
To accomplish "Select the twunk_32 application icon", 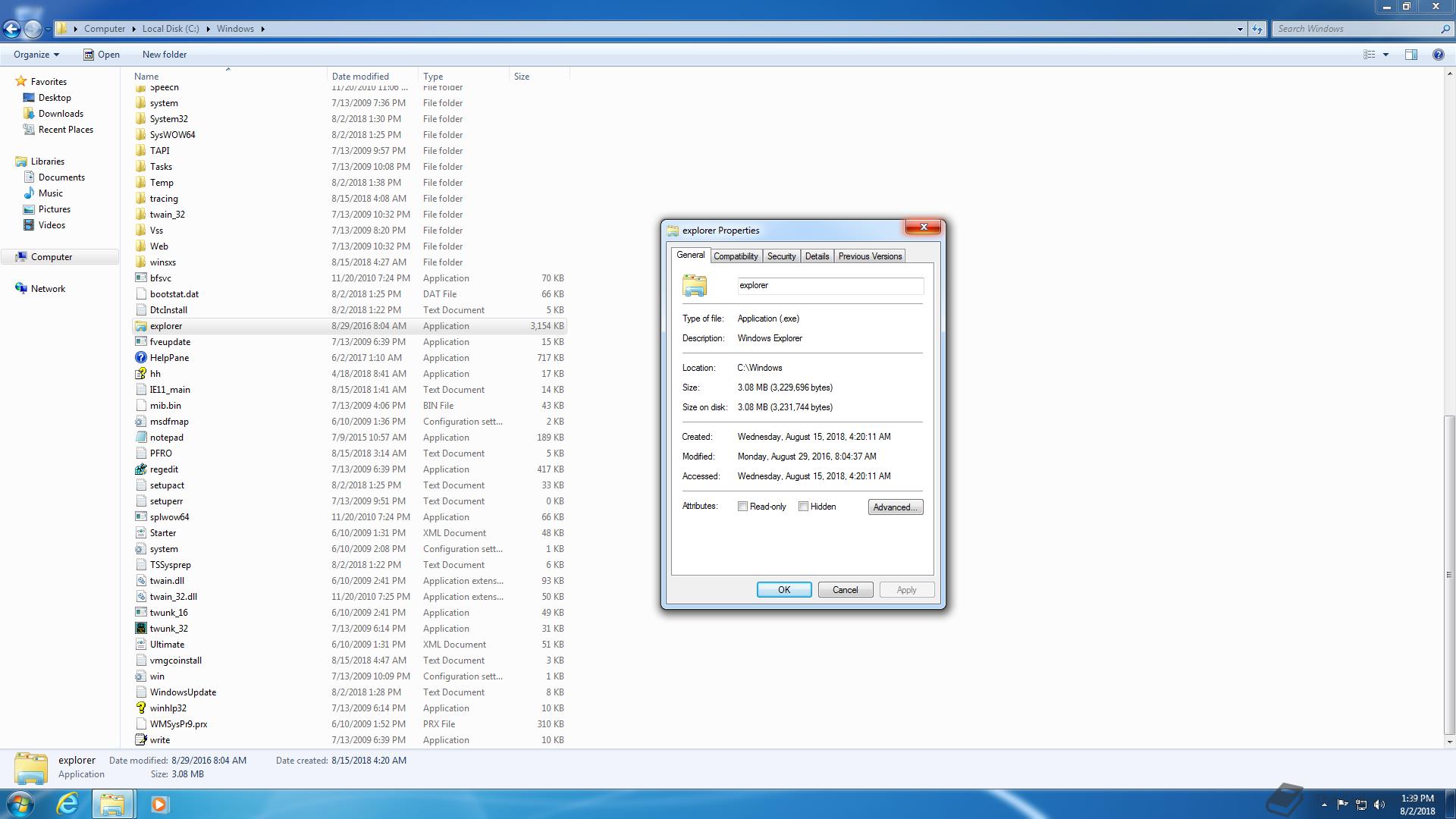I will click(140, 629).
